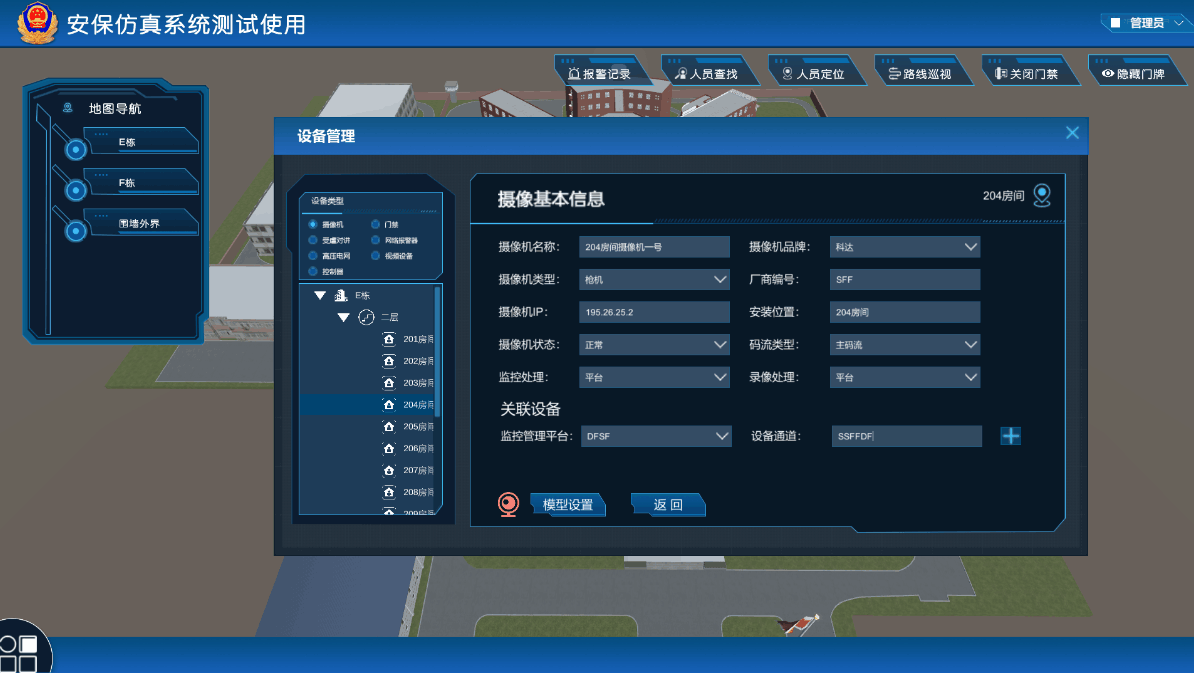This screenshot has width=1194, height=673.
Task: Open the 码流类型 dropdown showing 主码流
Action: click(x=905, y=345)
